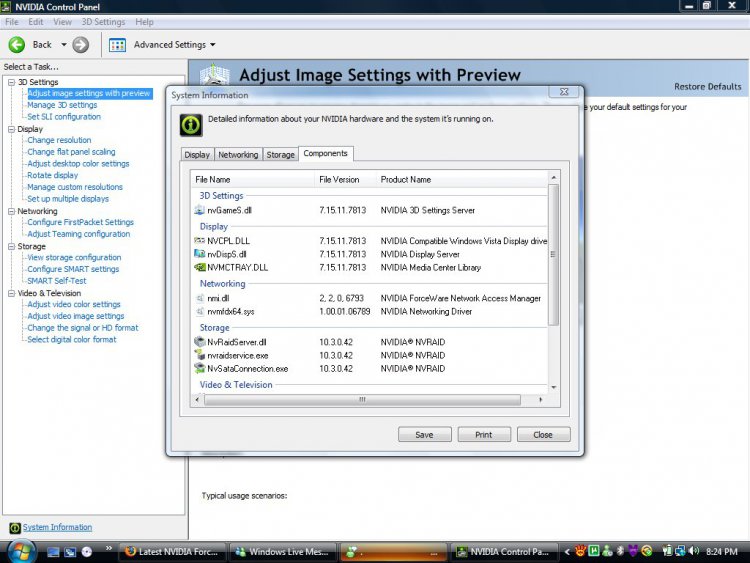
Task: Select the Components tab
Action: [x=326, y=154]
